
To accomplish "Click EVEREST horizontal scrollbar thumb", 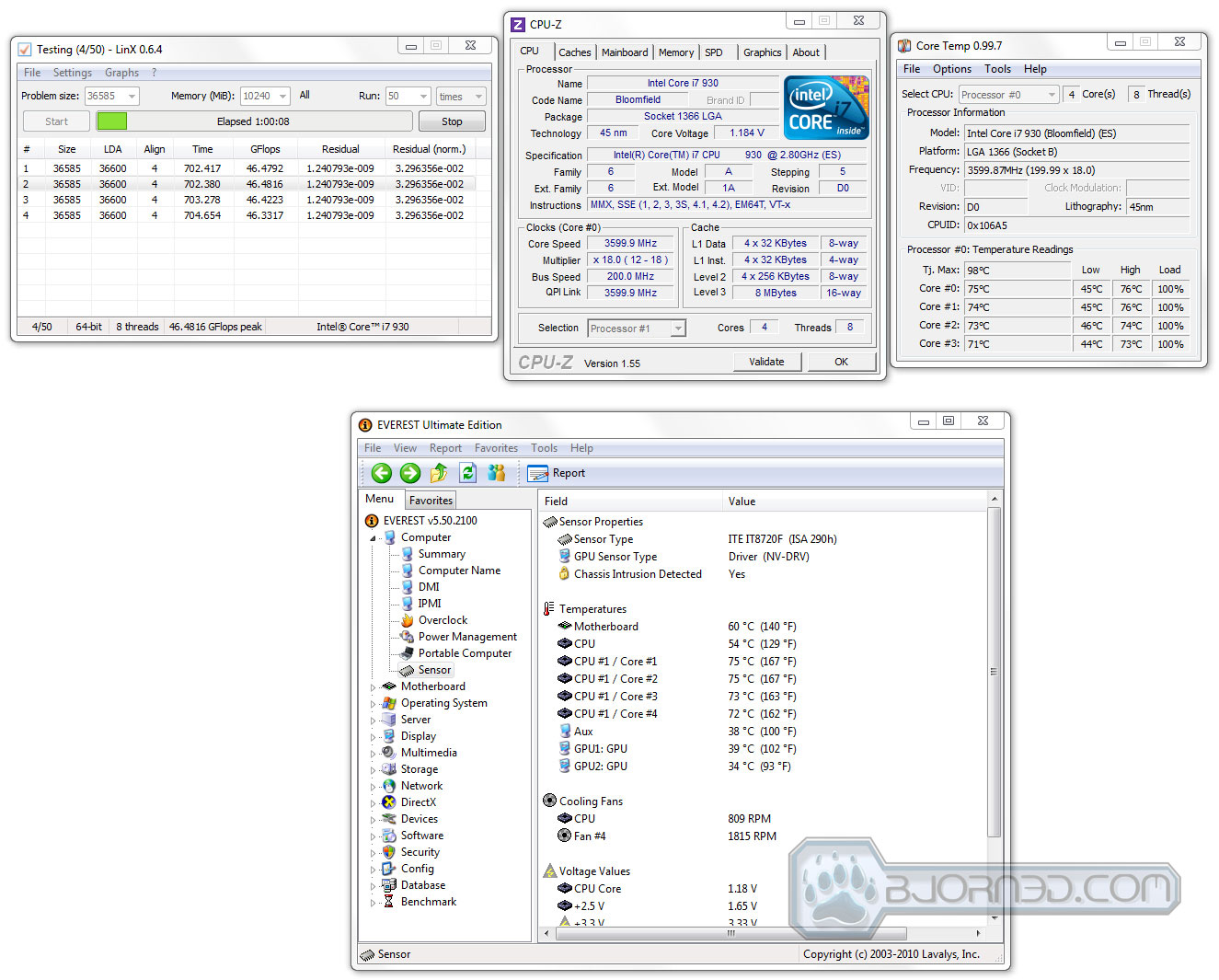I will pos(731,933).
